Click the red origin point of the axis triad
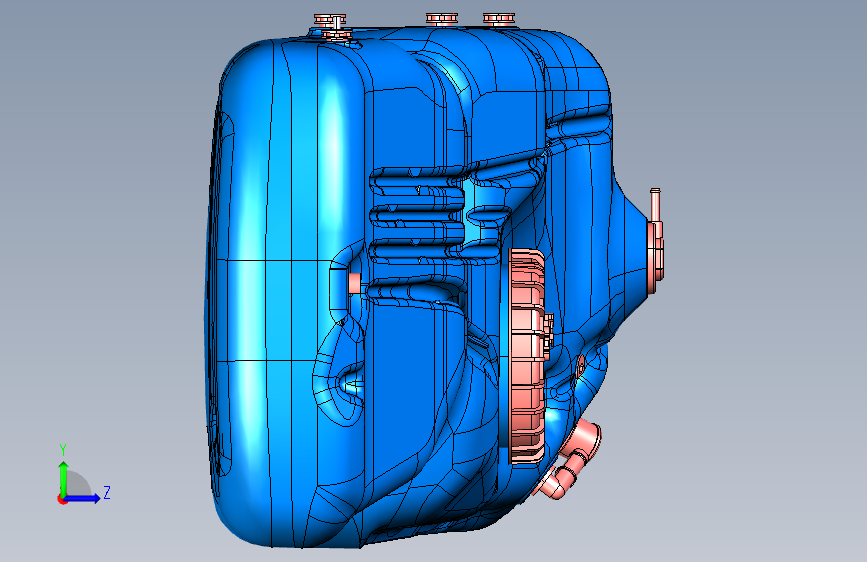 click(62, 499)
